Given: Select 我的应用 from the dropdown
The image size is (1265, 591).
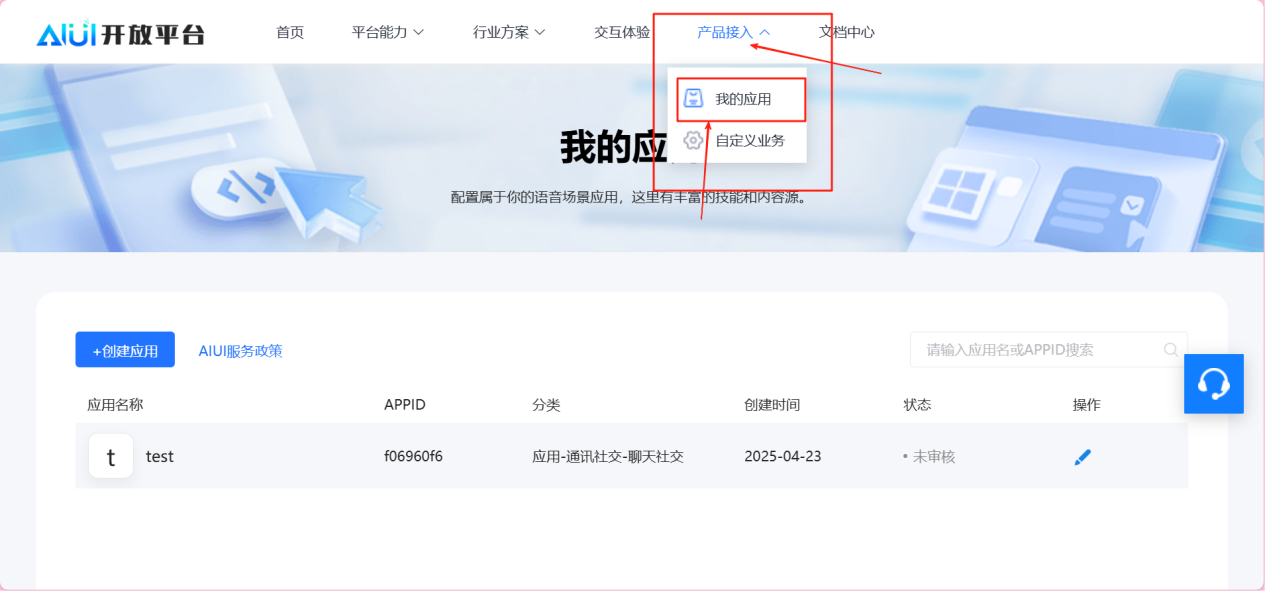Looking at the screenshot, I should pyautogui.click(x=743, y=100).
